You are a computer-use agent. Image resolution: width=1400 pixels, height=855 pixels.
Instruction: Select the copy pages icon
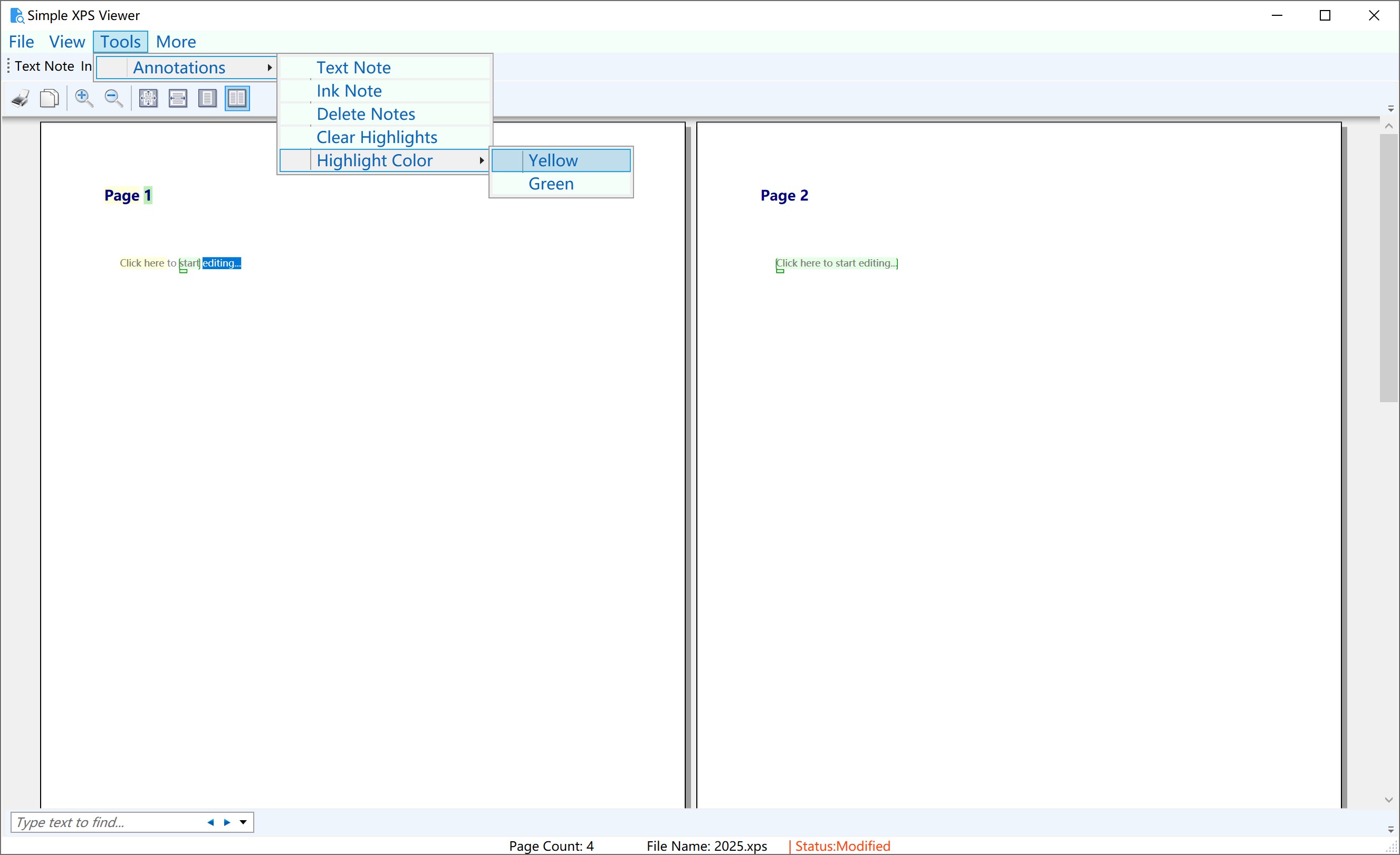(x=50, y=98)
